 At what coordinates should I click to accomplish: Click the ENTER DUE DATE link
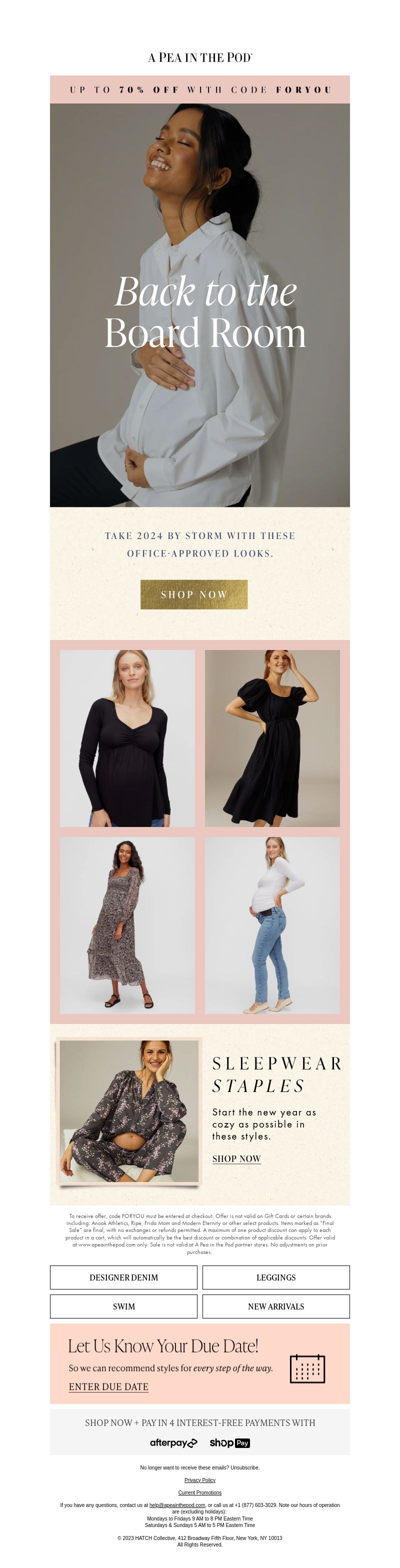tap(108, 1386)
